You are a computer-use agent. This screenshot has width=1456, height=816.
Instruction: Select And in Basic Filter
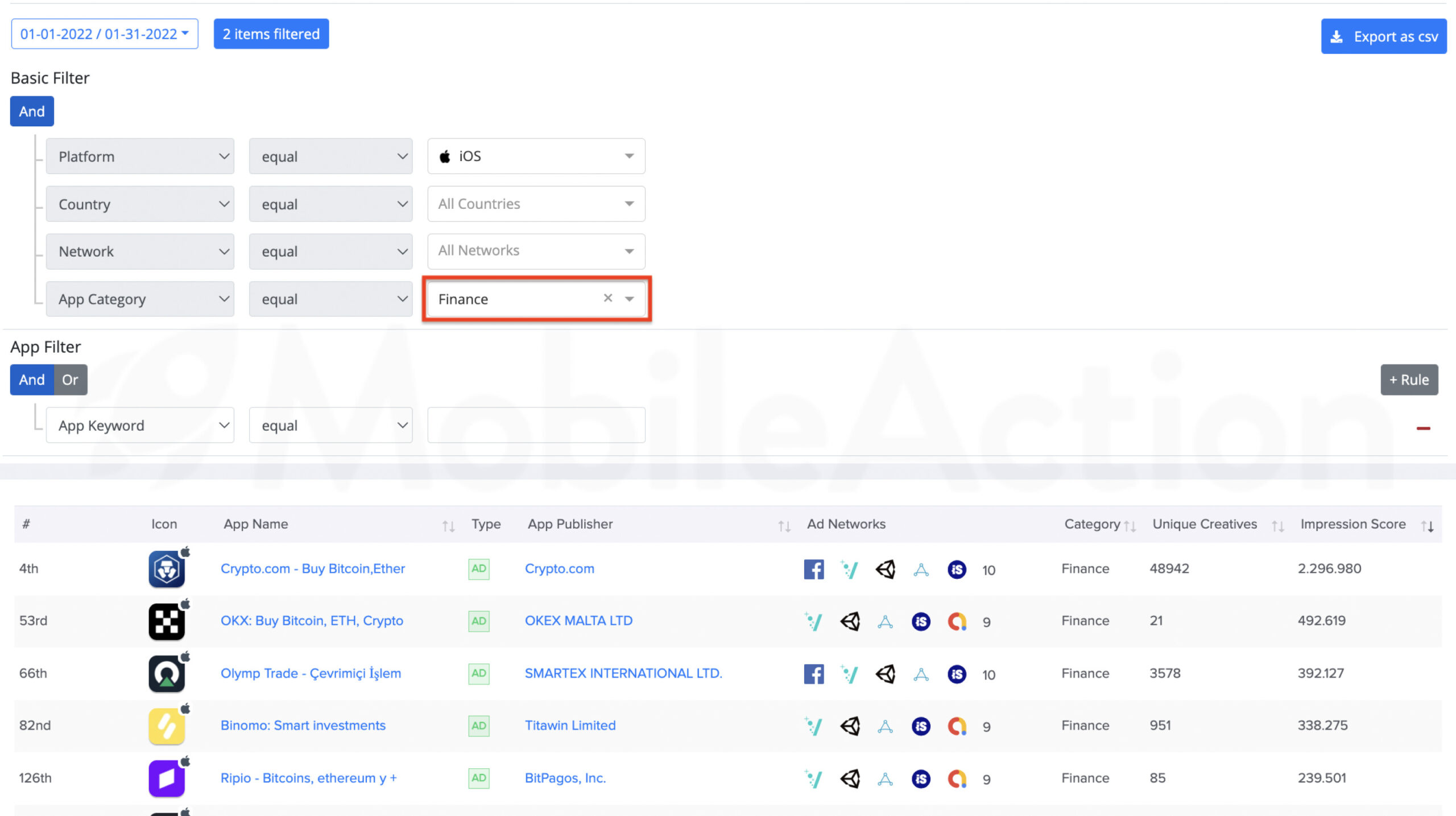point(32,111)
